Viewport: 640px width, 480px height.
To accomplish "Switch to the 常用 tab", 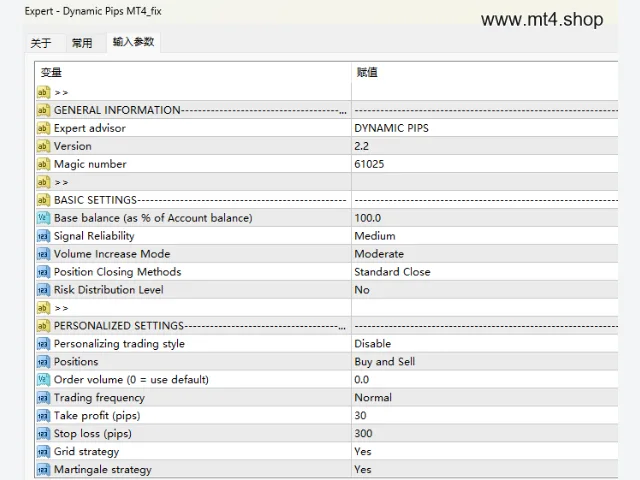I will [82, 43].
